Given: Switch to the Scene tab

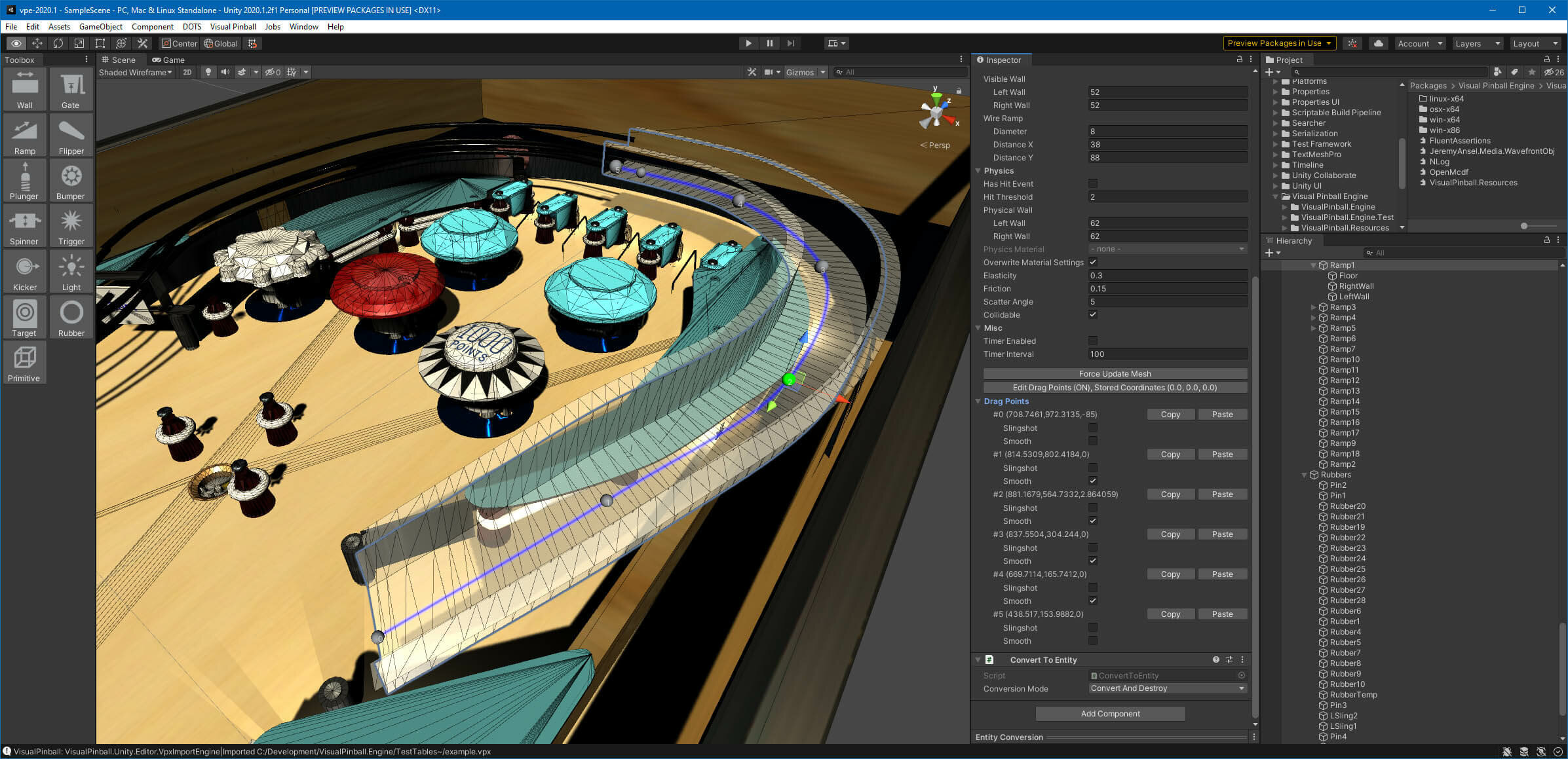Looking at the screenshot, I should pos(119,60).
